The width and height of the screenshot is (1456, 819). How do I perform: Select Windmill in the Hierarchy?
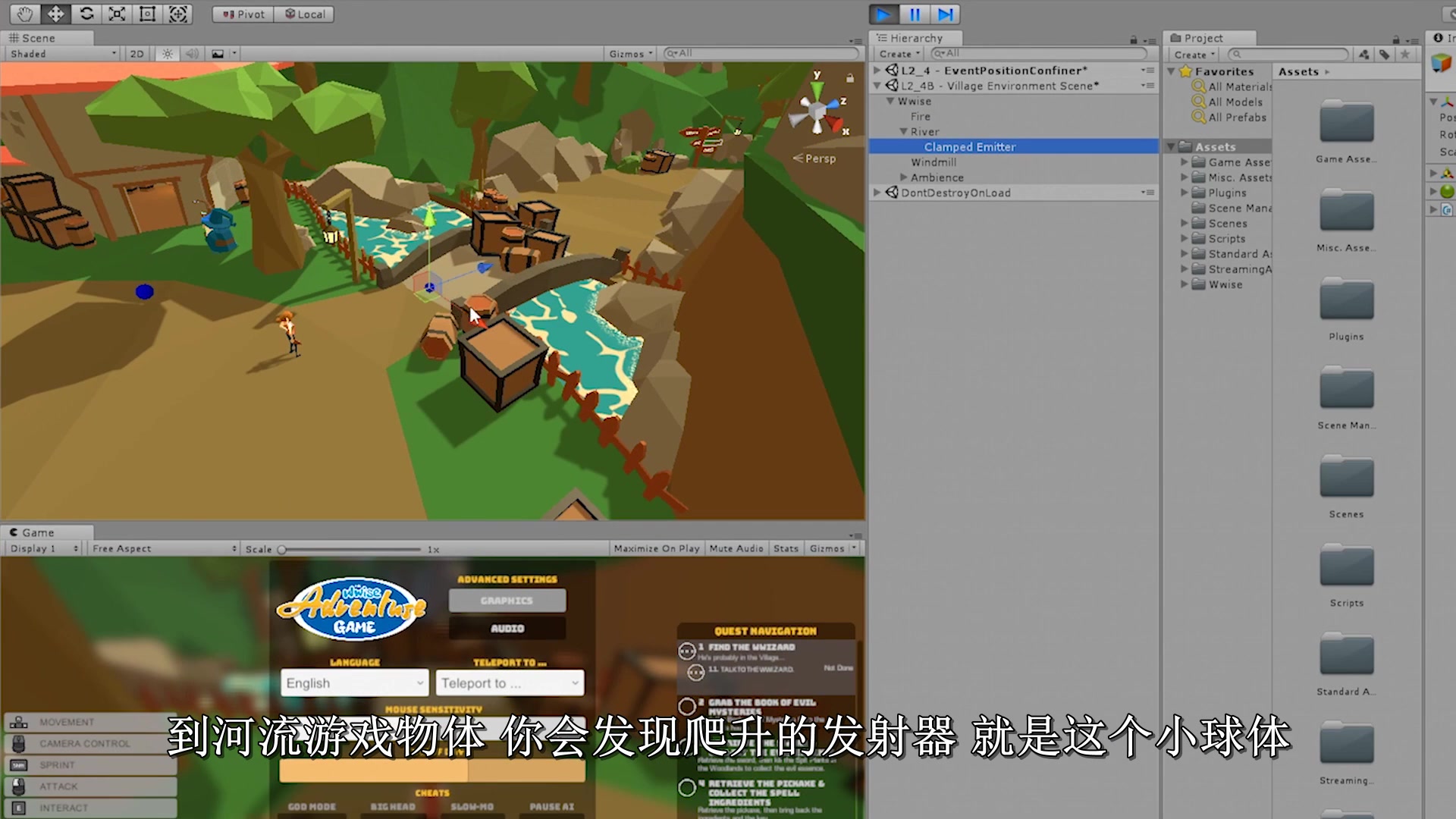(933, 162)
